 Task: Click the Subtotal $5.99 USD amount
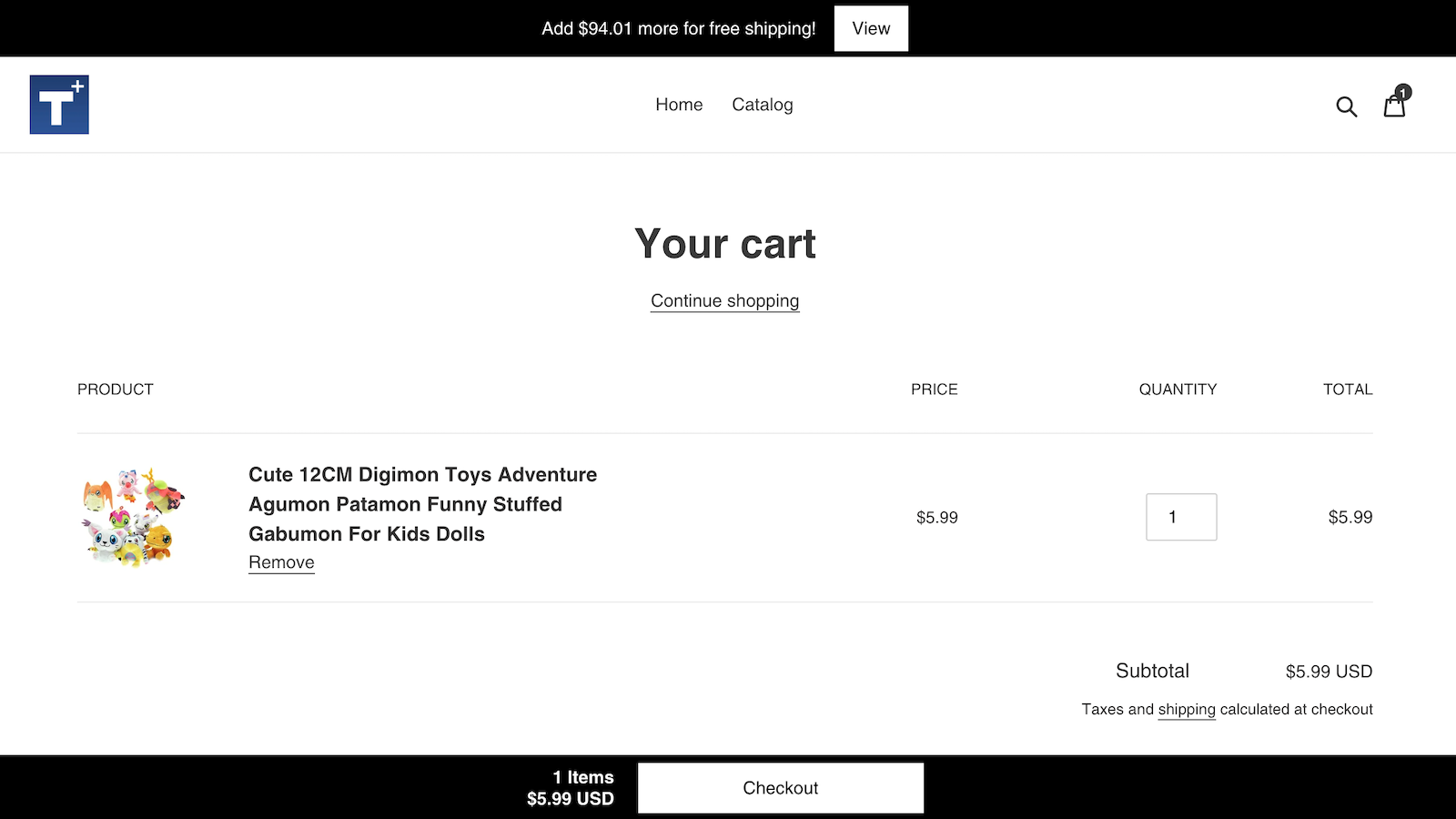(x=1328, y=672)
